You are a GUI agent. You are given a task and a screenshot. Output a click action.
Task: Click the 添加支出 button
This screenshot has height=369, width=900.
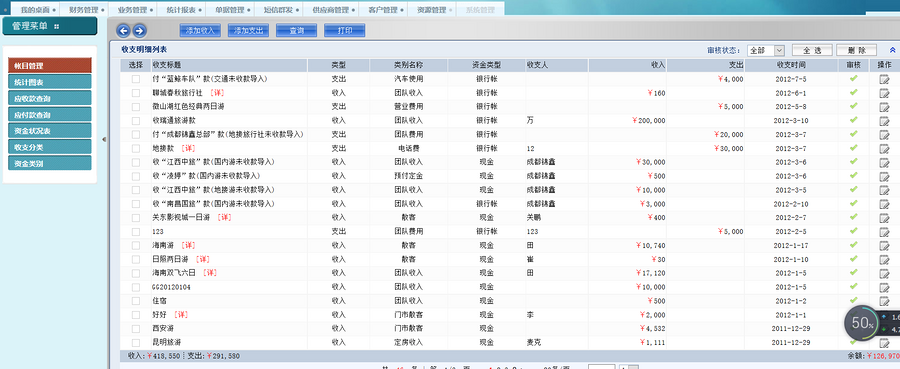pos(249,30)
